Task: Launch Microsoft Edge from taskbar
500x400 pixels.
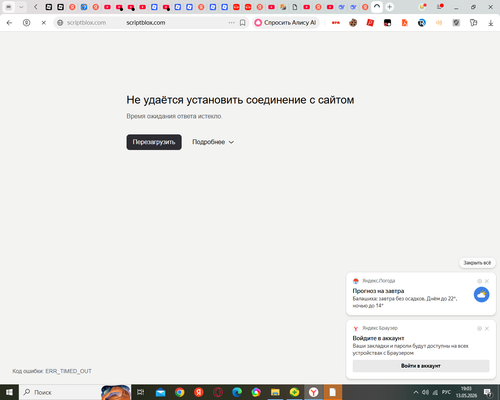Action: pos(237,392)
